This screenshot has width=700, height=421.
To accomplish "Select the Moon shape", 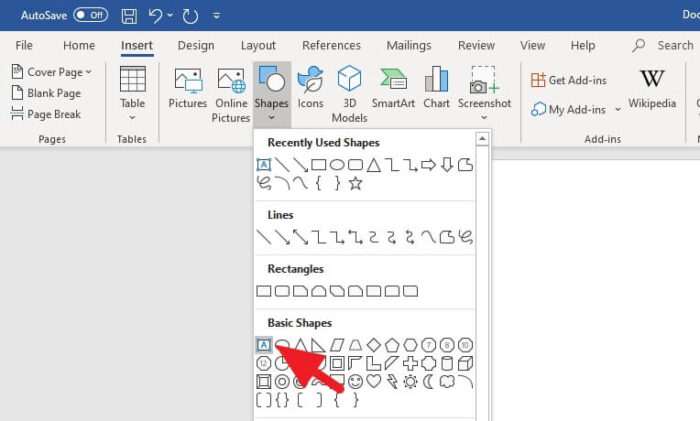I will tap(429, 381).
